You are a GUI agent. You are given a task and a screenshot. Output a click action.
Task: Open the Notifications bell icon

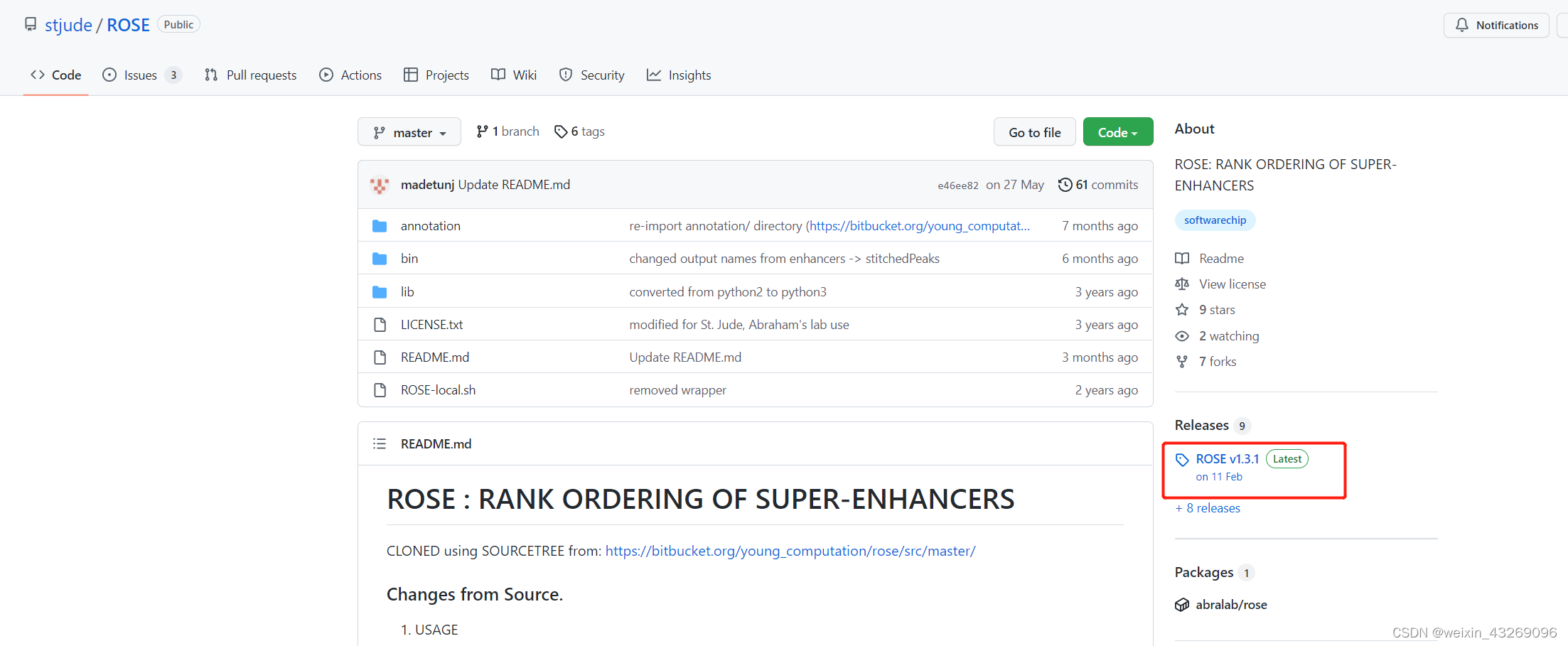1461,24
